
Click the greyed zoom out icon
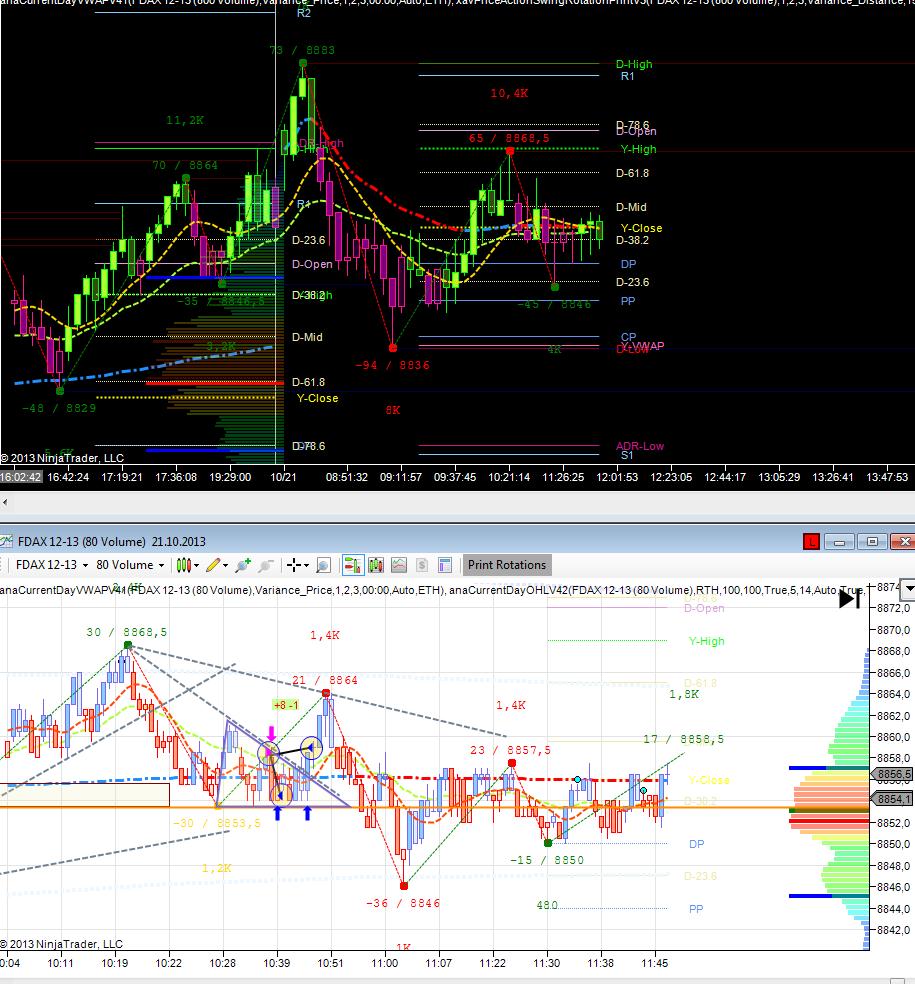click(x=266, y=565)
